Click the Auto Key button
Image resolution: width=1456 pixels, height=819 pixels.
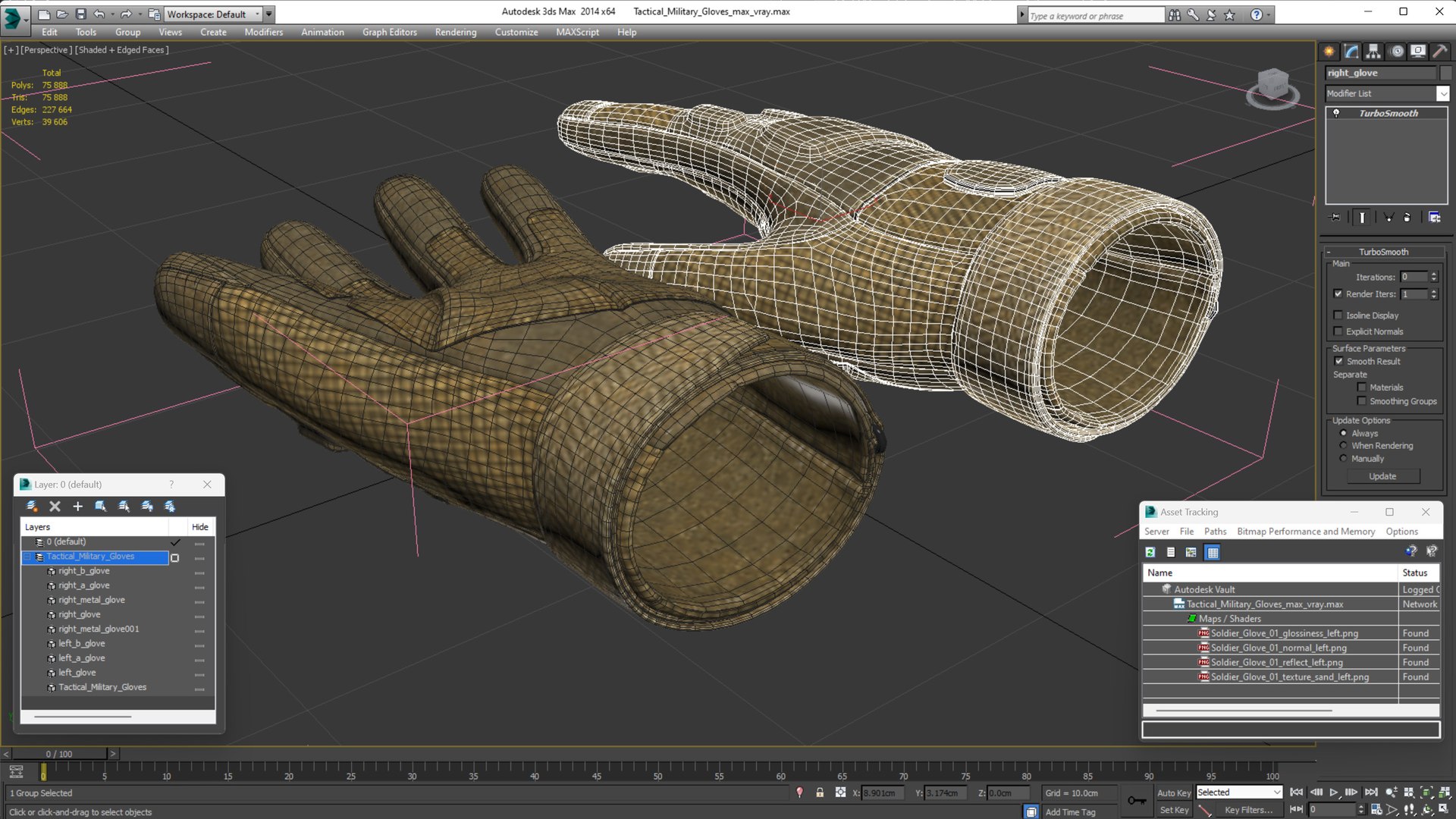click(1174, 792)
